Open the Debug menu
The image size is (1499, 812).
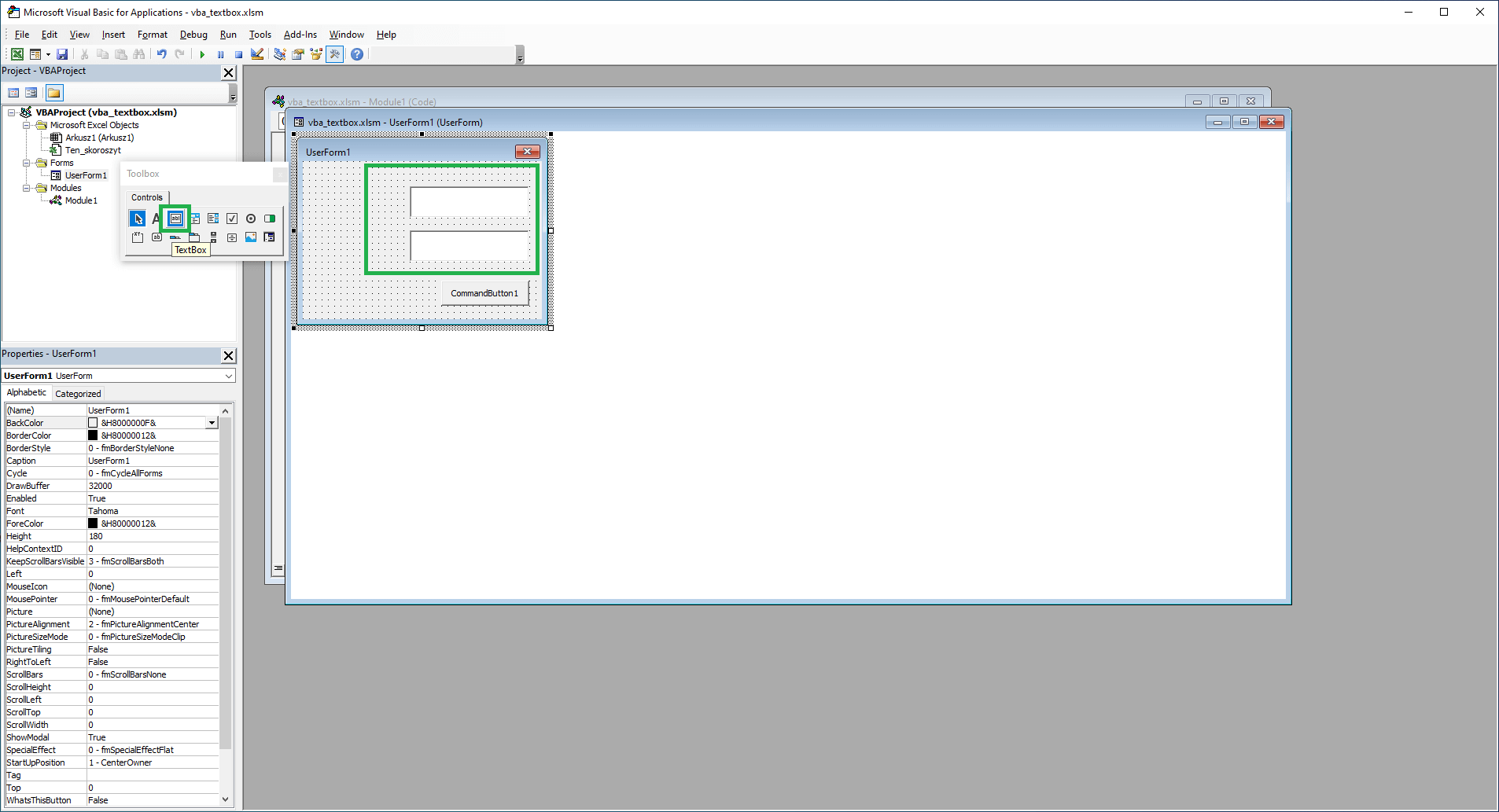click(x=193, y=35)
